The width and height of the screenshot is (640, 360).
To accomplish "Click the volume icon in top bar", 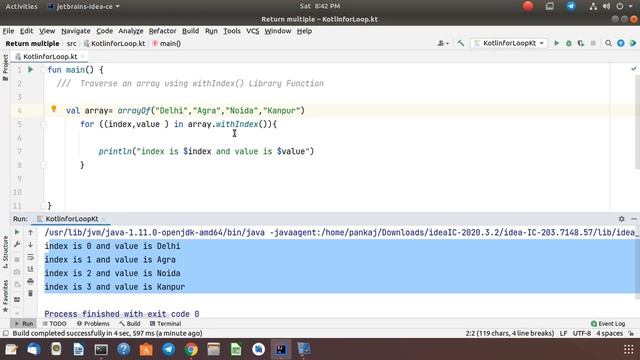I will coord(606,6).
